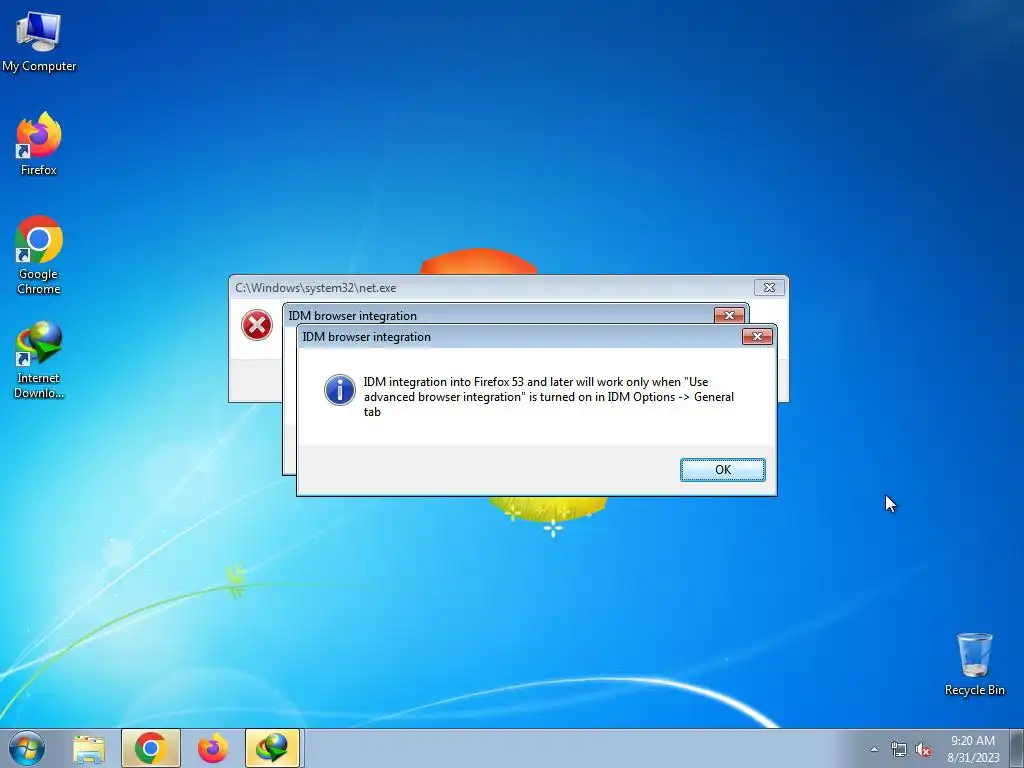This screenshot has width=1024, height=768.
Task: Click the Show desktop strip
Action: pos(1018,748)
